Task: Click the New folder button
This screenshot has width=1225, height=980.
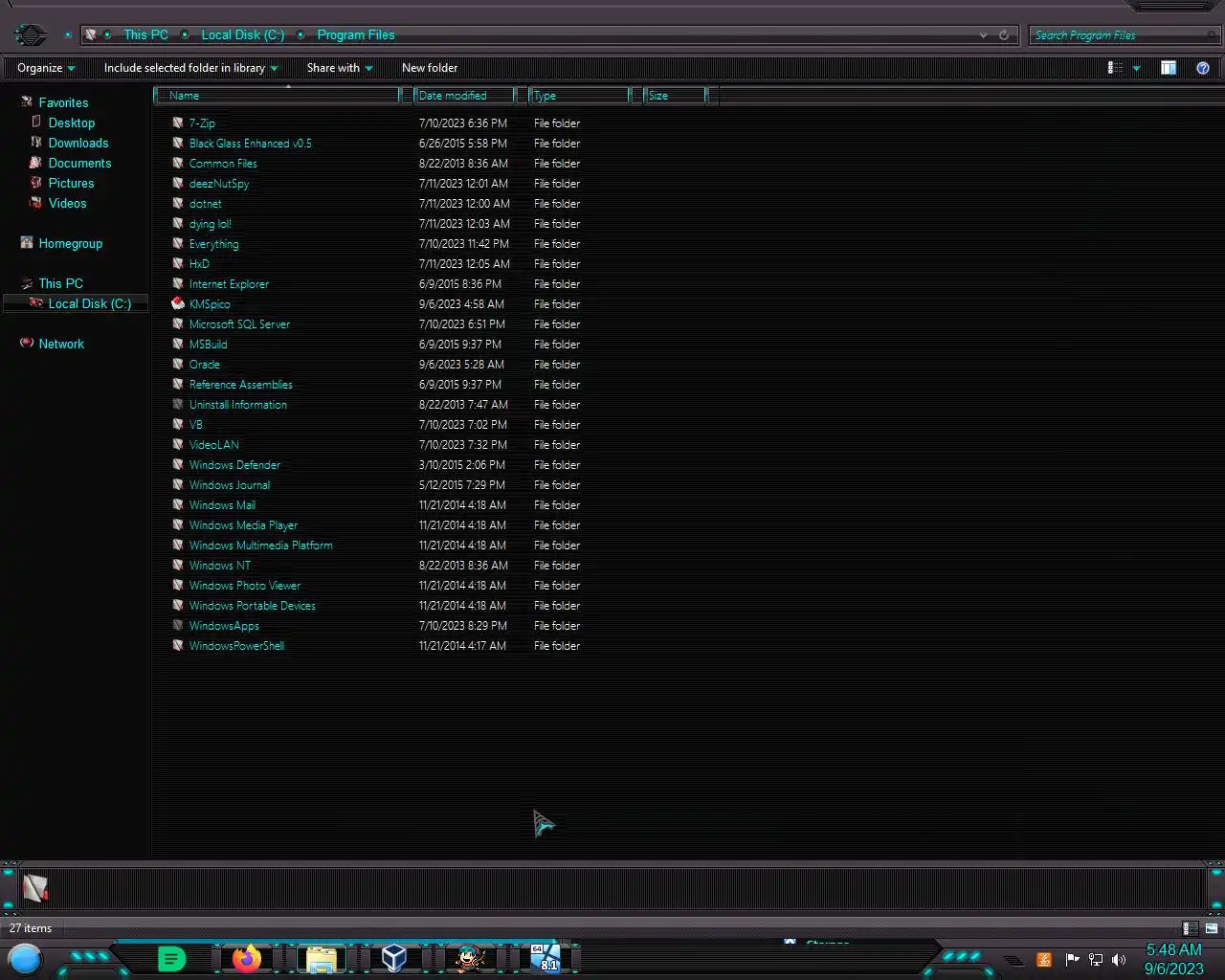Action: point(430,68)
